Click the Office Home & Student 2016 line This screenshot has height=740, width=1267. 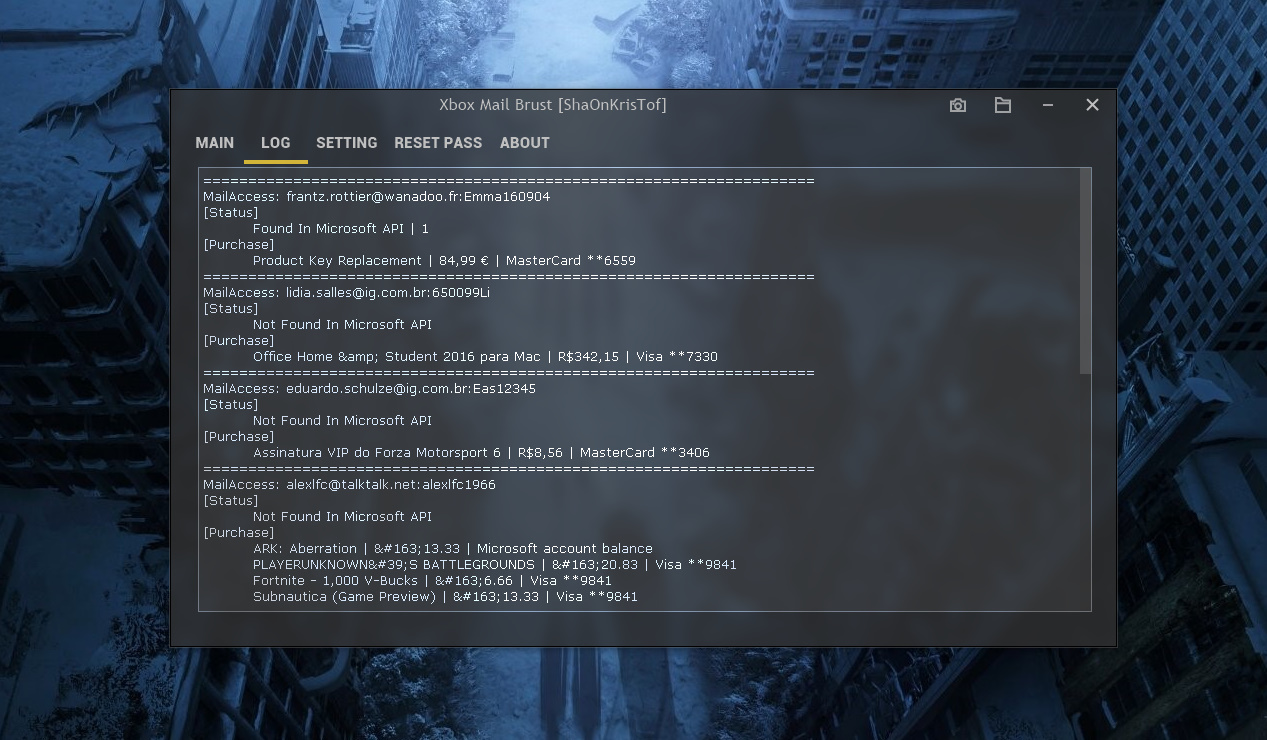coord(485,357)
